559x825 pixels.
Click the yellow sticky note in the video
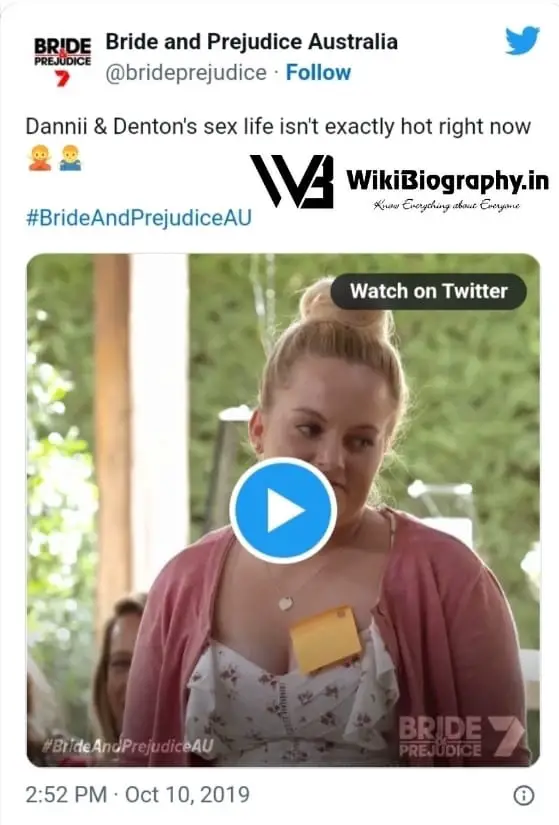[325, 639]
